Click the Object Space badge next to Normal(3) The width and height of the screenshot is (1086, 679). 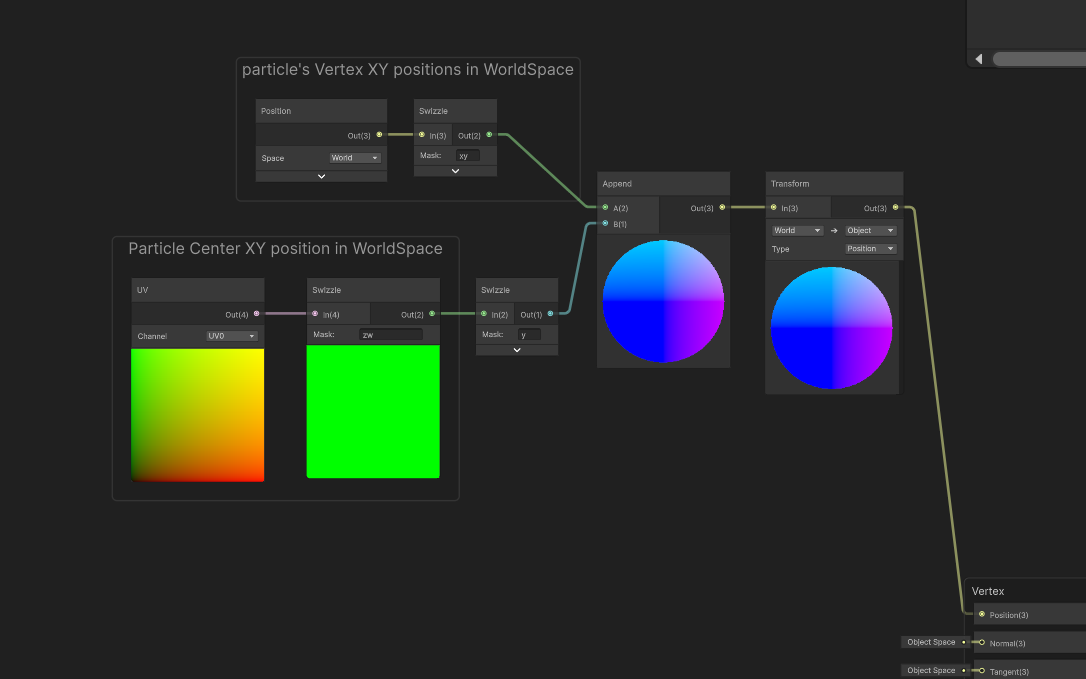932,642
